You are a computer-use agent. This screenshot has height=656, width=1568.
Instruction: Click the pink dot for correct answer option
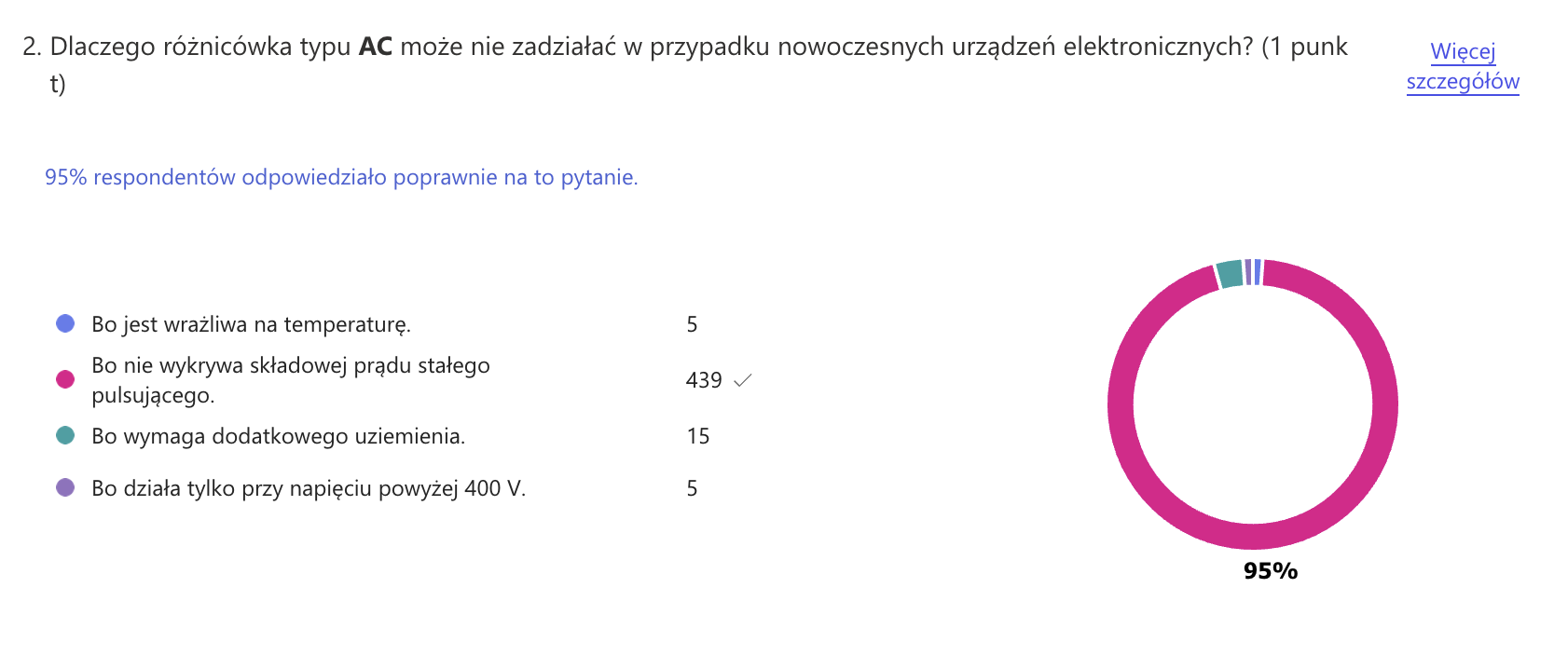click(62, 378)
